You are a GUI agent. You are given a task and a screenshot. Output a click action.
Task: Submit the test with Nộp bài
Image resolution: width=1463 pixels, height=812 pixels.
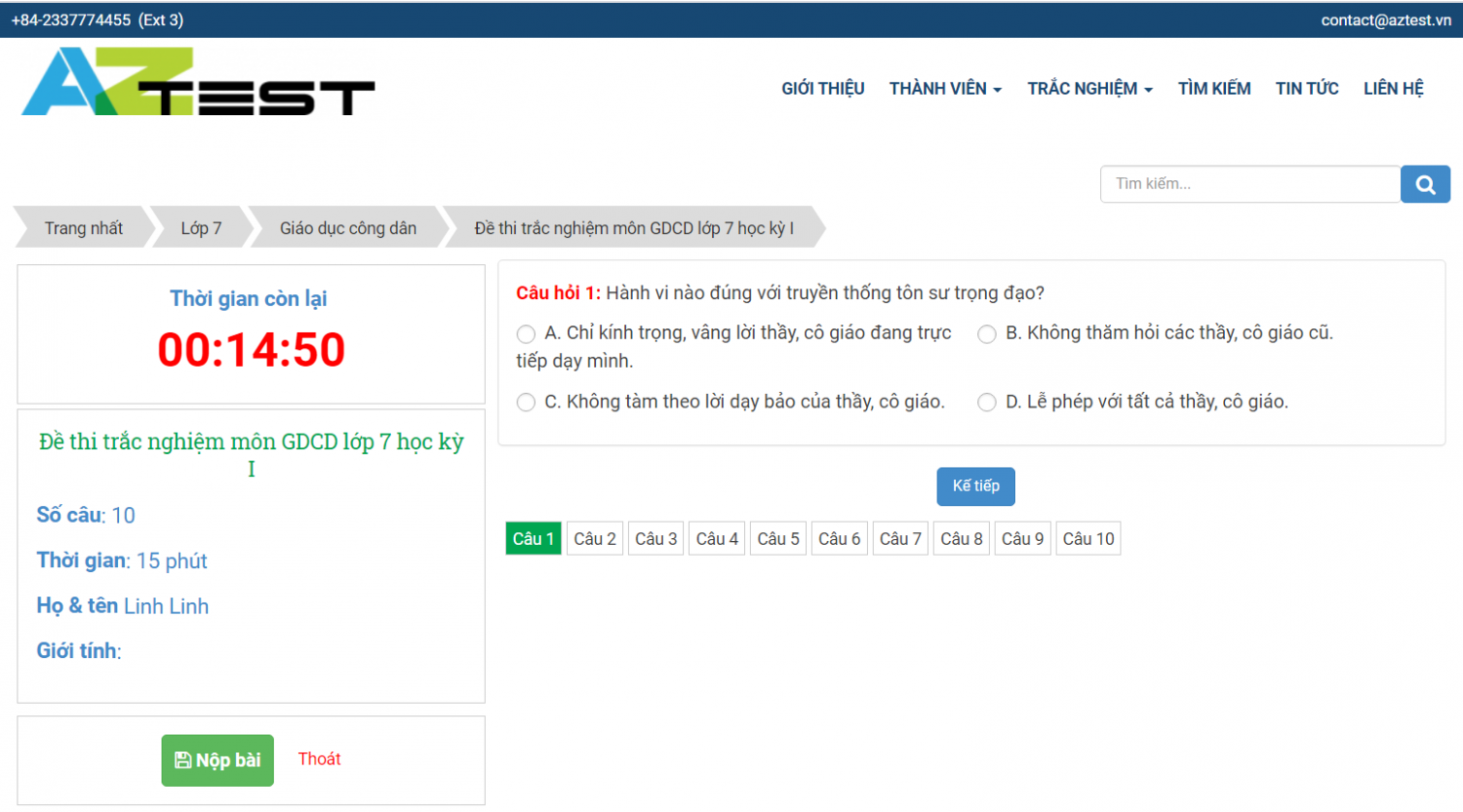pyautogui.click(x=217, y=760)
